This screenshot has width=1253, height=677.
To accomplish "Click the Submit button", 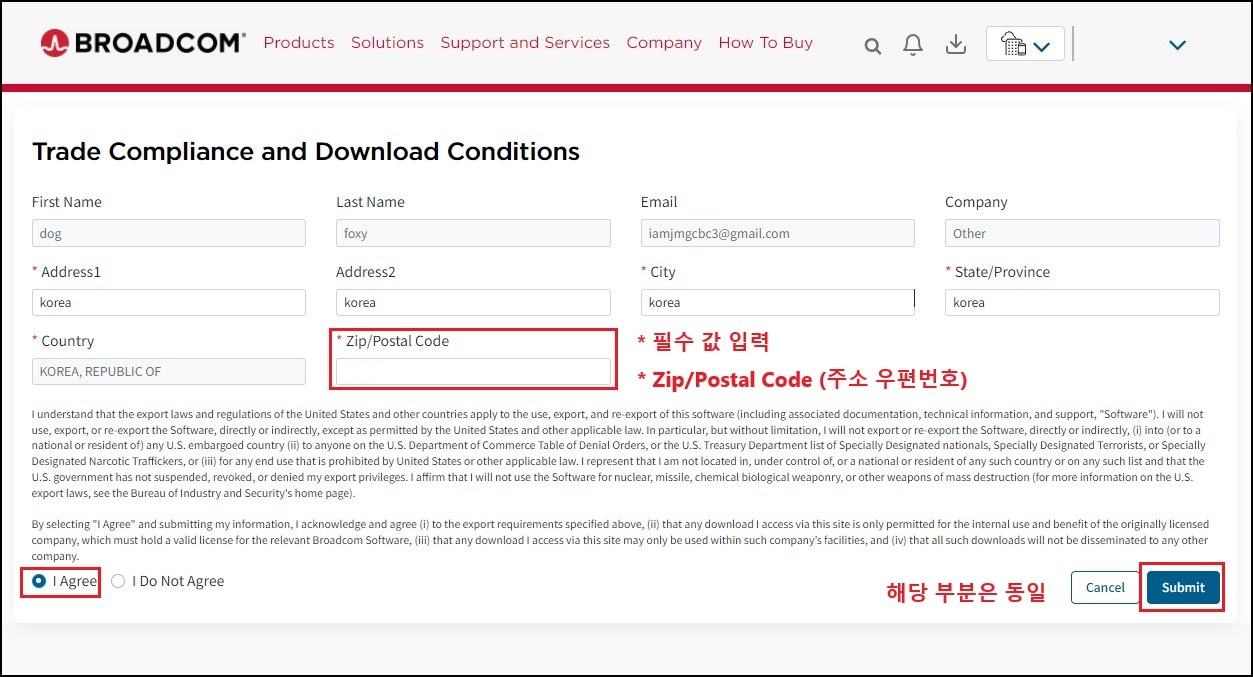I will (1183, 587).
